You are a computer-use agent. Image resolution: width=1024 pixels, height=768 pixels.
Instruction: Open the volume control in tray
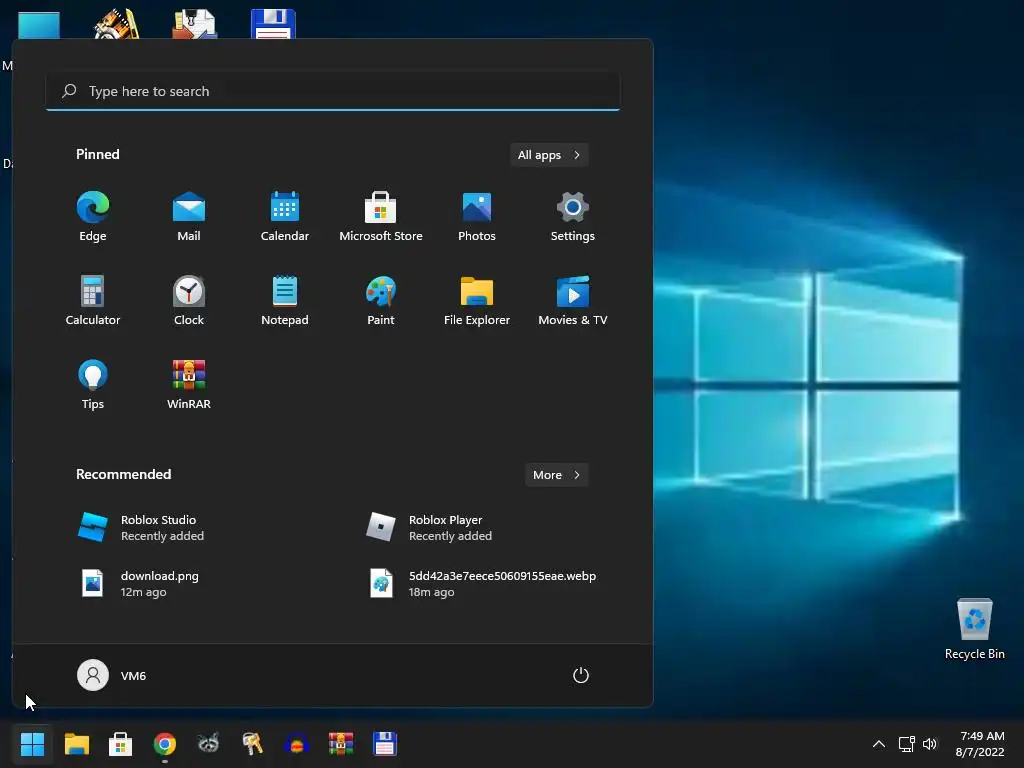click(x=930, y=744)
